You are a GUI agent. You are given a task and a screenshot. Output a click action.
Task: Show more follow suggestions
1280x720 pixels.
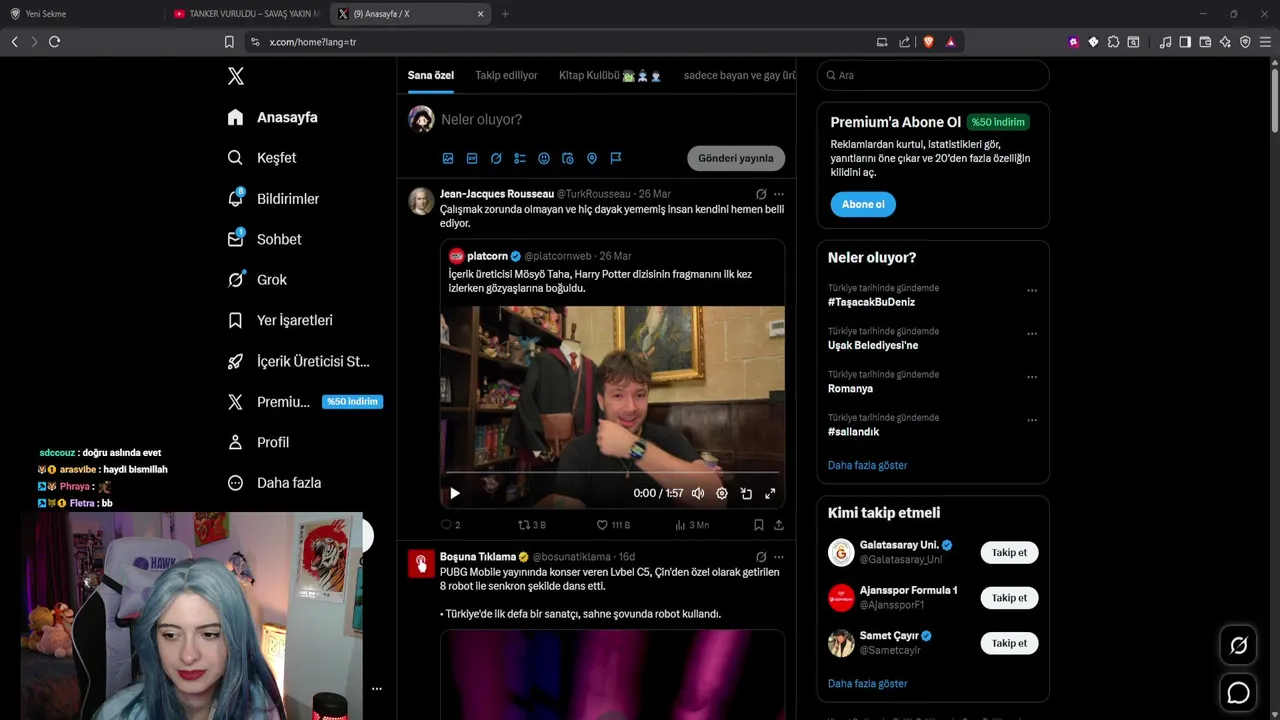click(867, 684)
